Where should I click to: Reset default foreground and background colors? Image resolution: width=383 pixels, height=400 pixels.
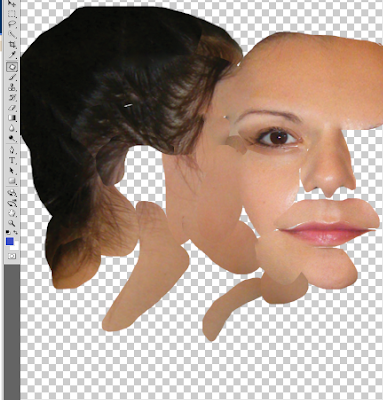[8, 232]
